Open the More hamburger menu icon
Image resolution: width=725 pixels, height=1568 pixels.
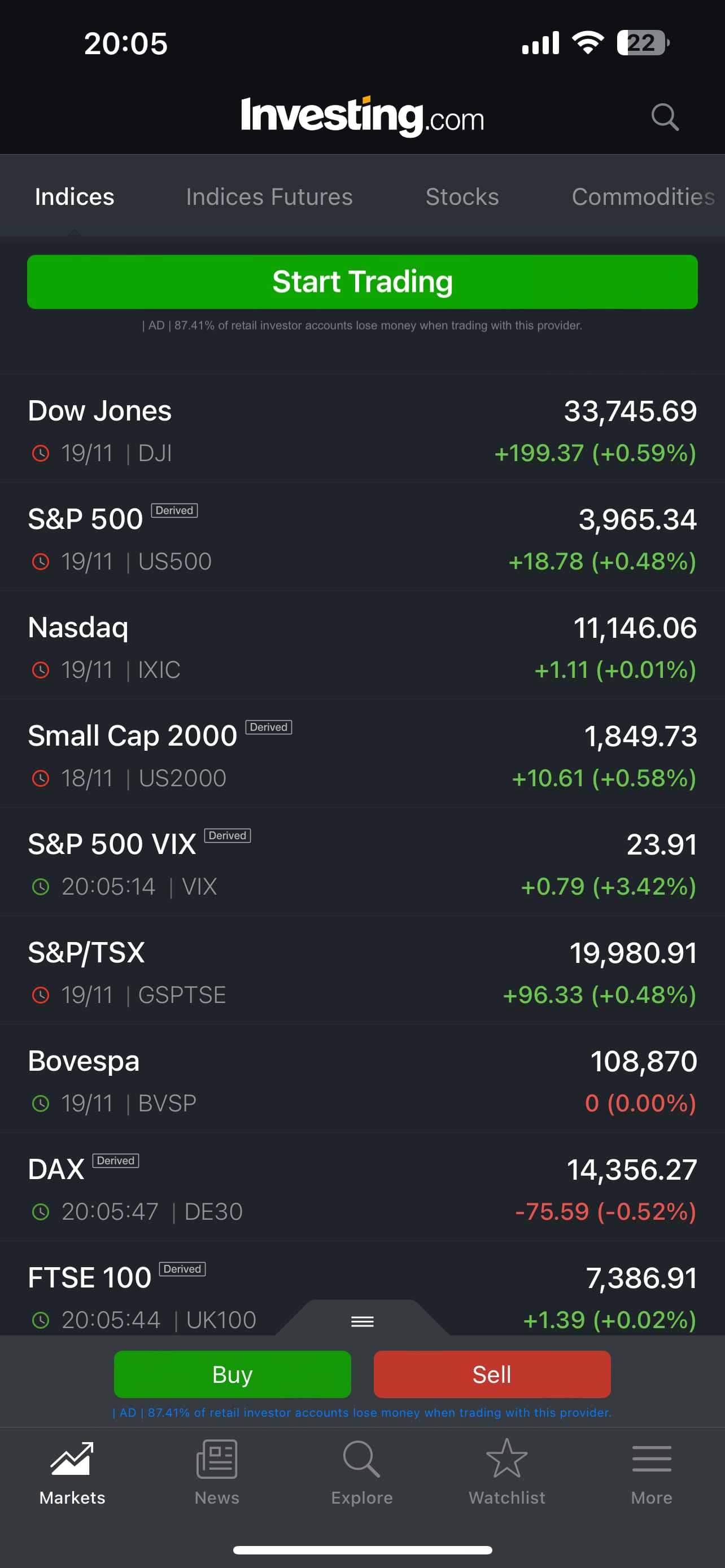652,1459
